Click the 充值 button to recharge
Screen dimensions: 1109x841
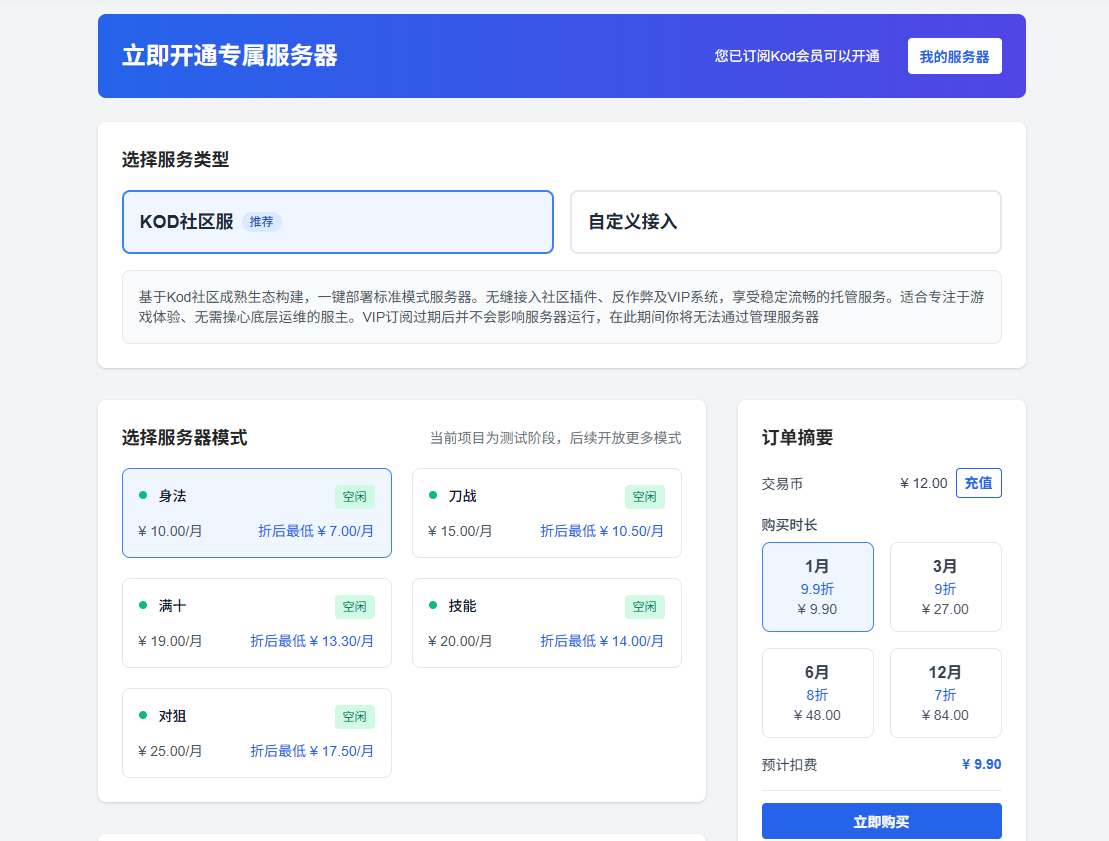coord(978,482)
